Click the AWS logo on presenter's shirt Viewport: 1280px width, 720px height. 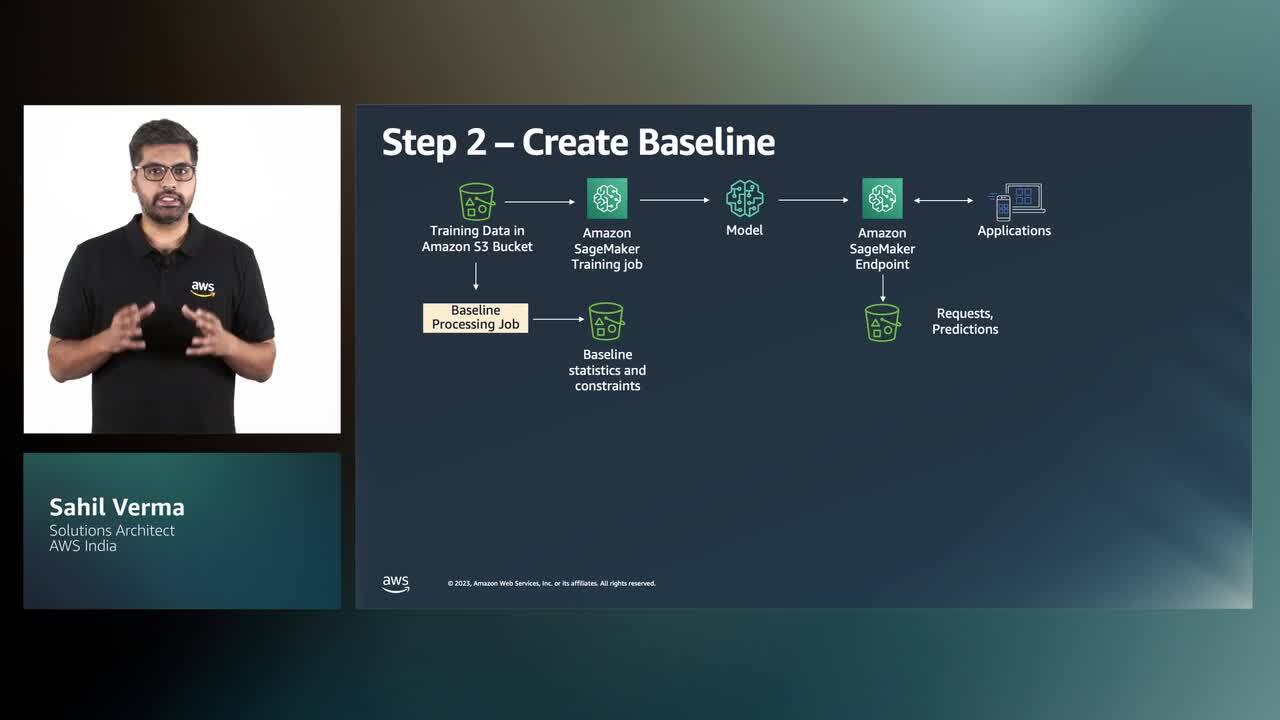(x=203, y=289)
